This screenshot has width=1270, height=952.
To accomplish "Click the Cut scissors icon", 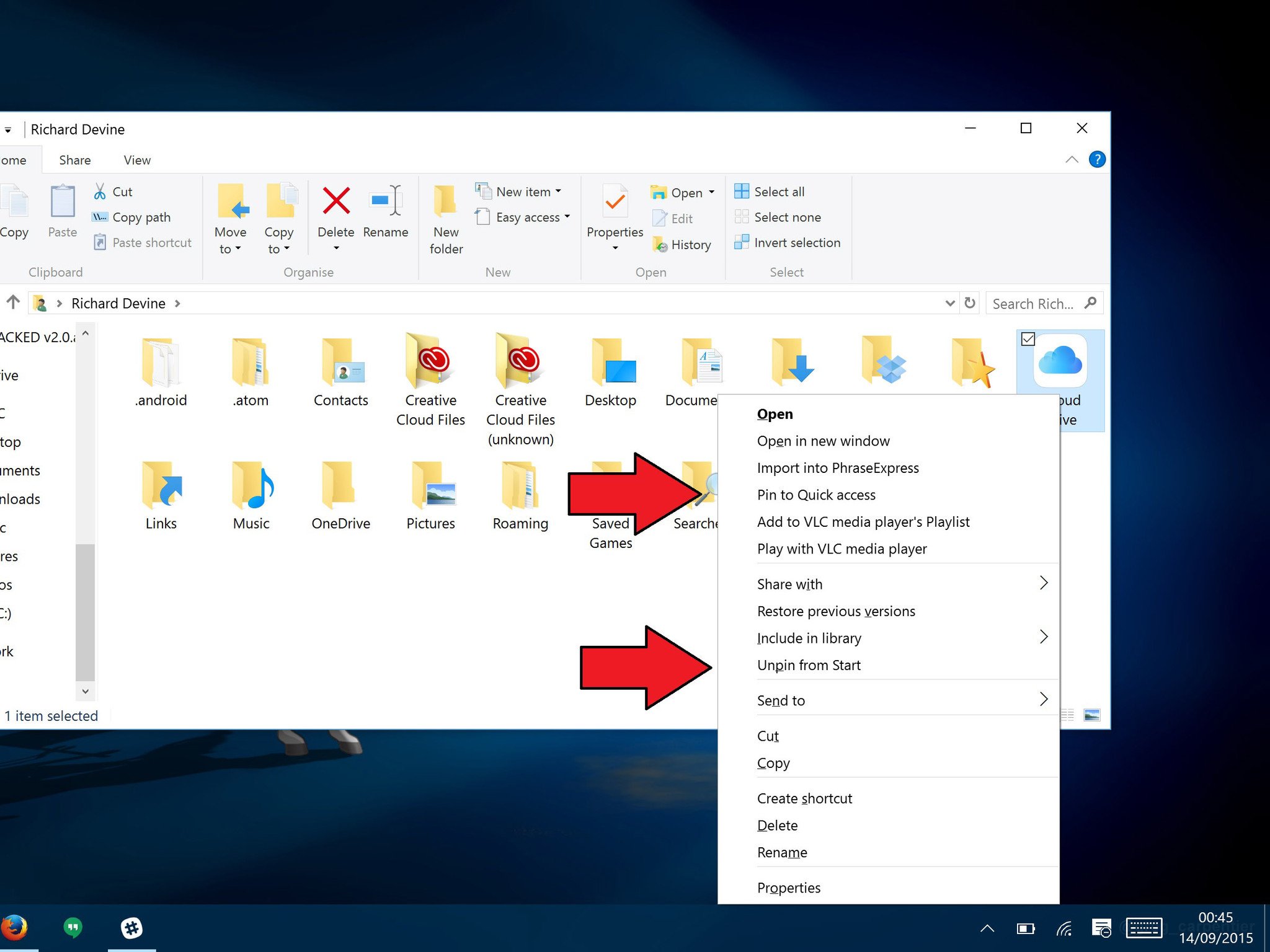I will coord(100,192).
